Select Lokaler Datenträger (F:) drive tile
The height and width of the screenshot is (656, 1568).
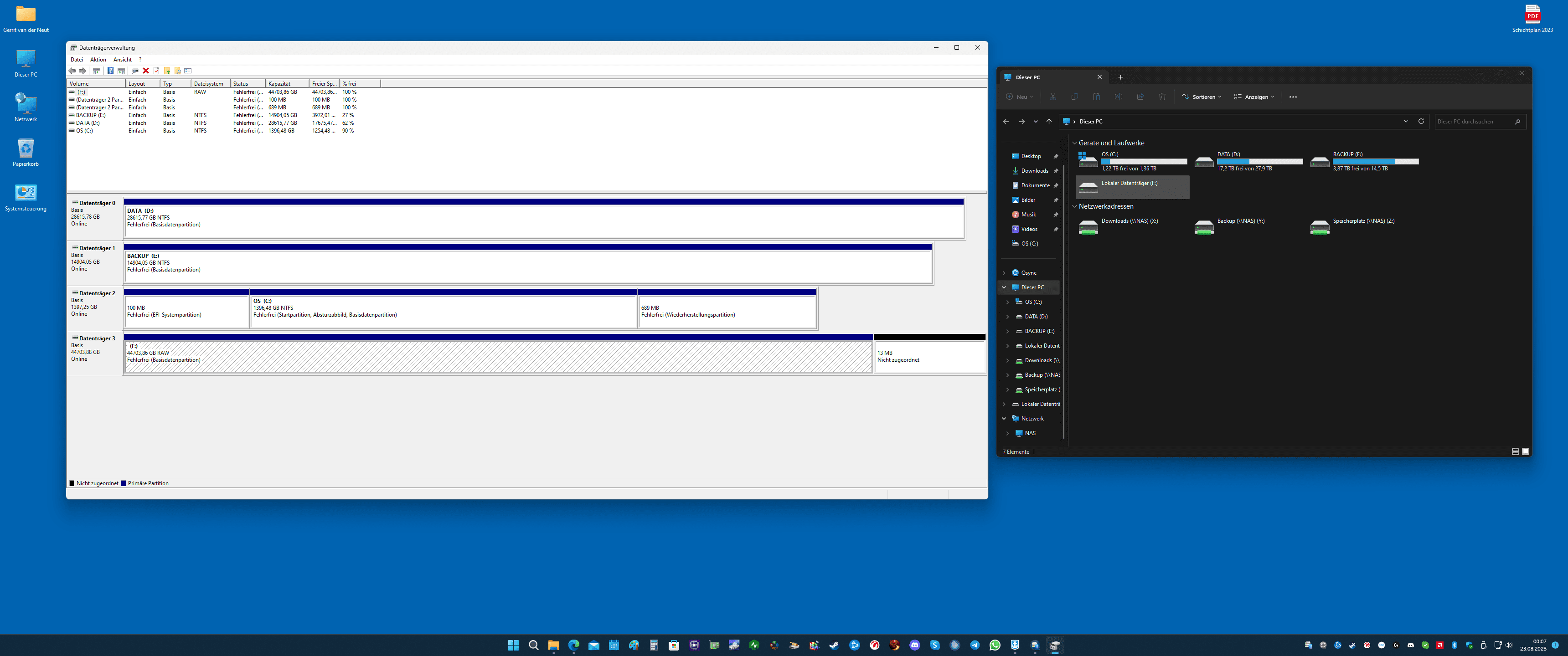click(x=1132, y=187)
